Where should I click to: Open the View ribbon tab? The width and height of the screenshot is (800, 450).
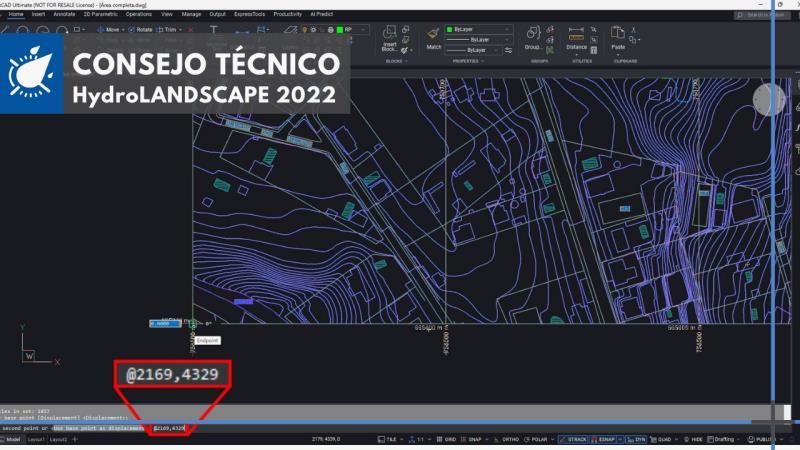(167, 14)
